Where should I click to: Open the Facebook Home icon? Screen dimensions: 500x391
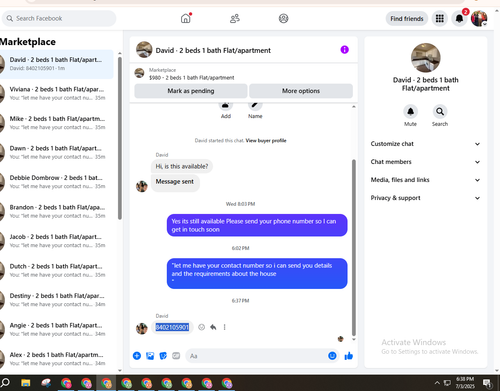point(186,18)
